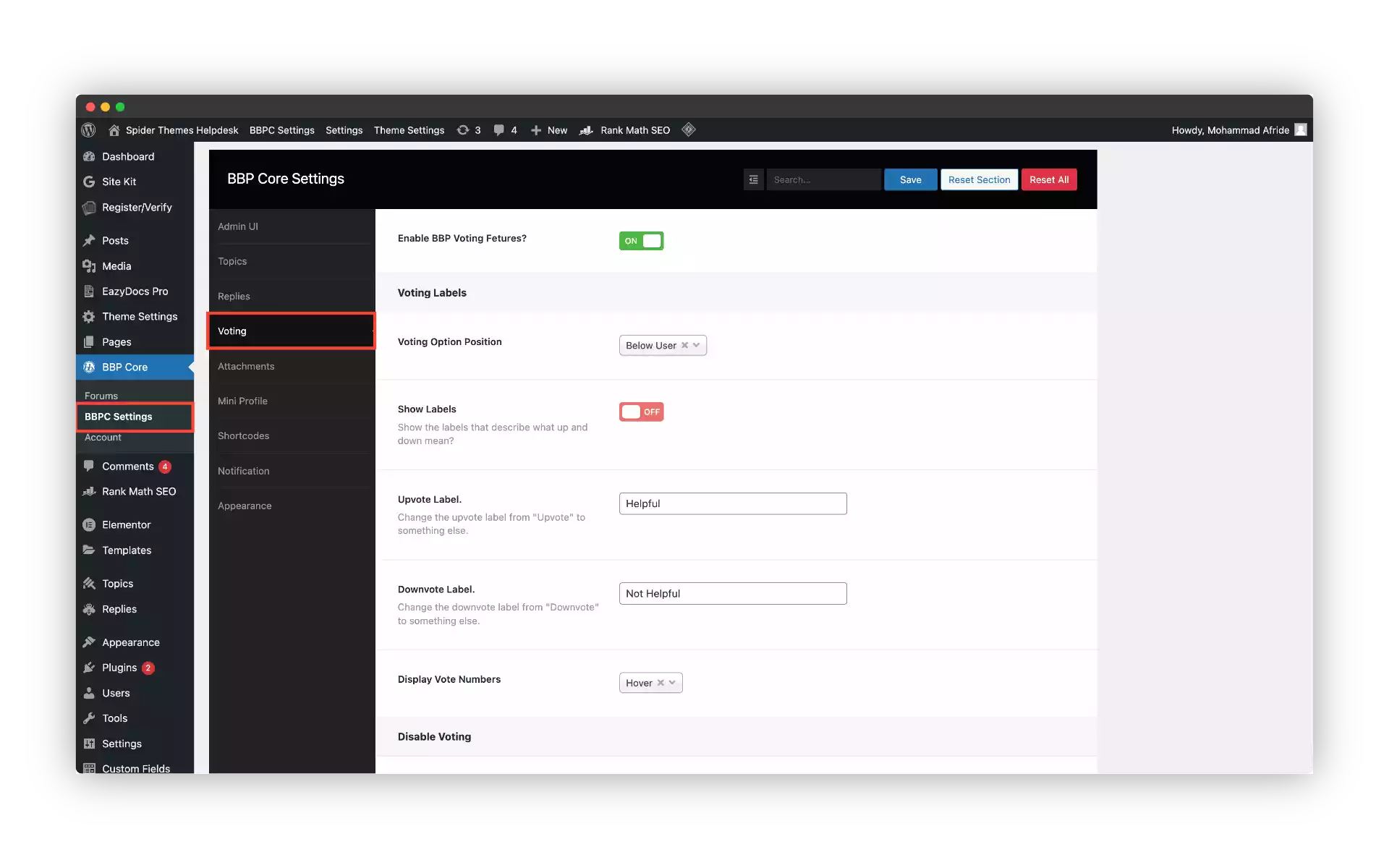Open Site Kit in the sidebar

point(119,182)
